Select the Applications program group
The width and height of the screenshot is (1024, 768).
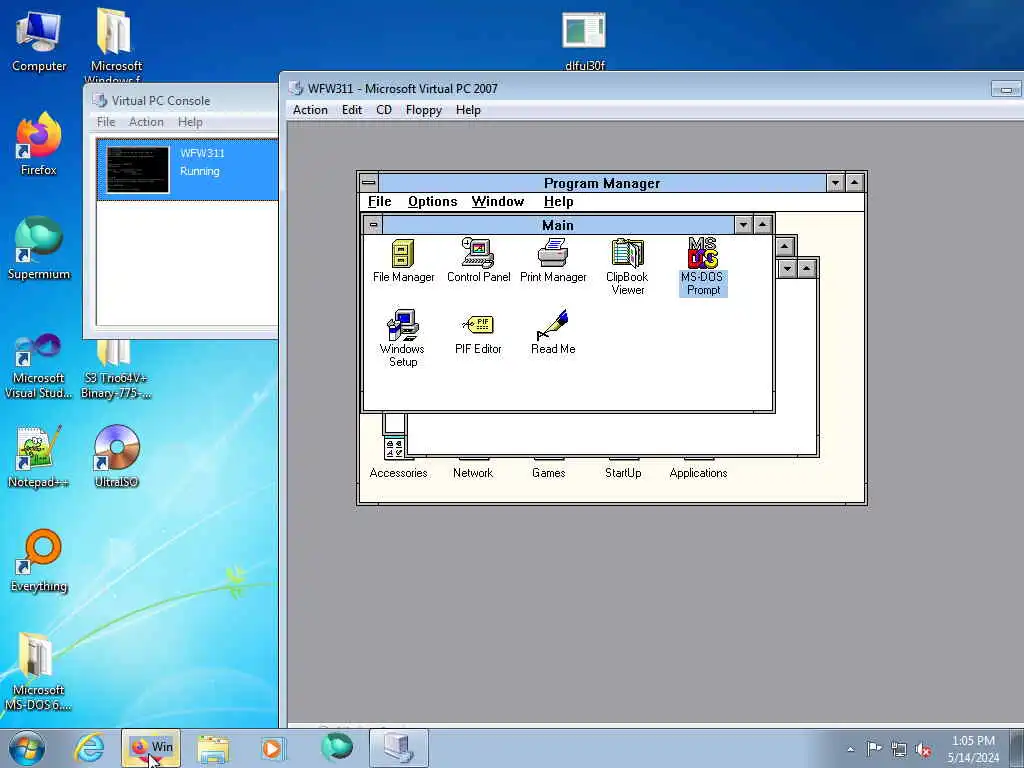click(698, 472)
